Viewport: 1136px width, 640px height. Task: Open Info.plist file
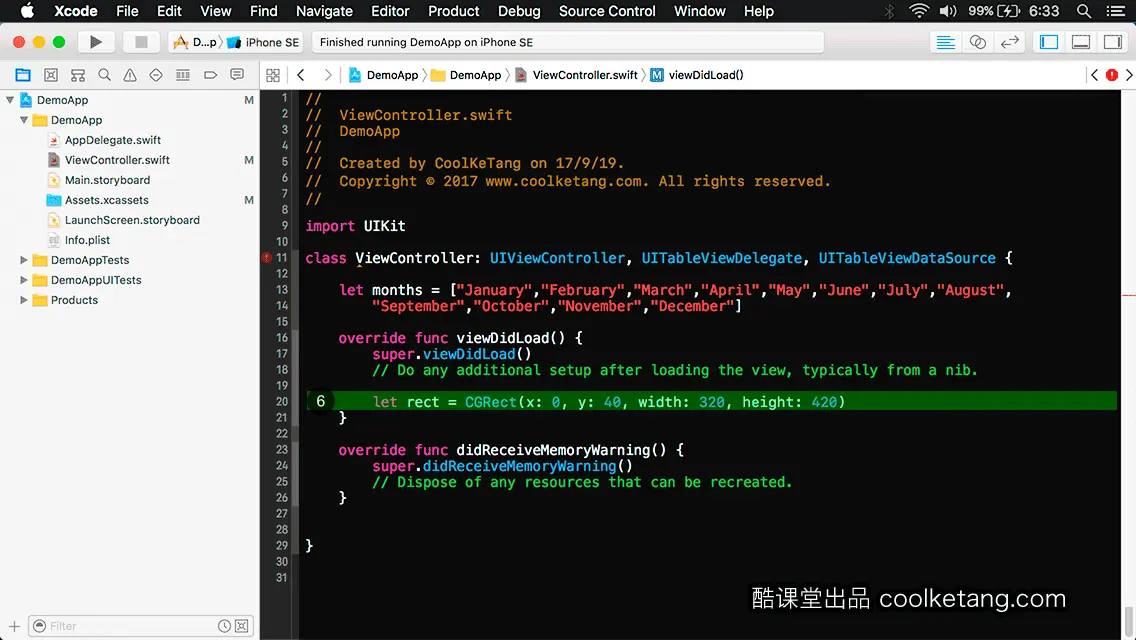pyautogui.click(x=87, y=240)
